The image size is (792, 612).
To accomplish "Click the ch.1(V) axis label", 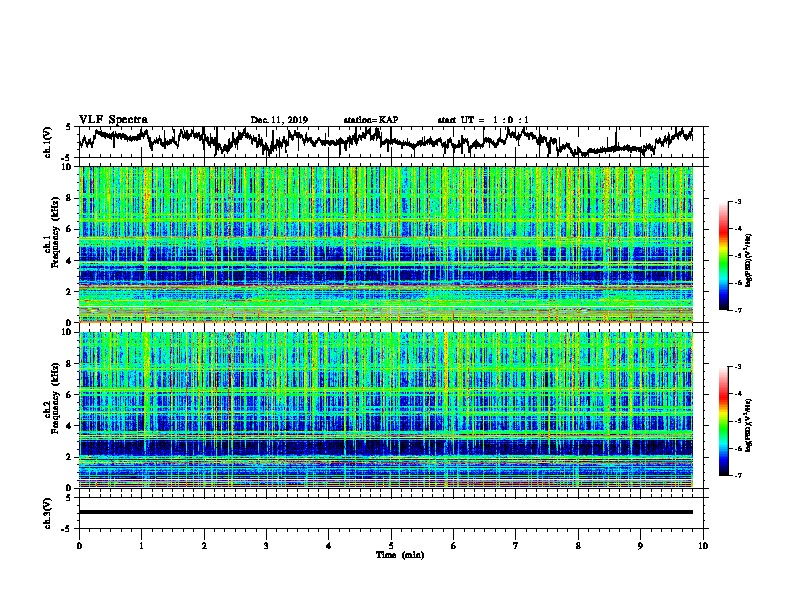I will click(x=47, y=142).
